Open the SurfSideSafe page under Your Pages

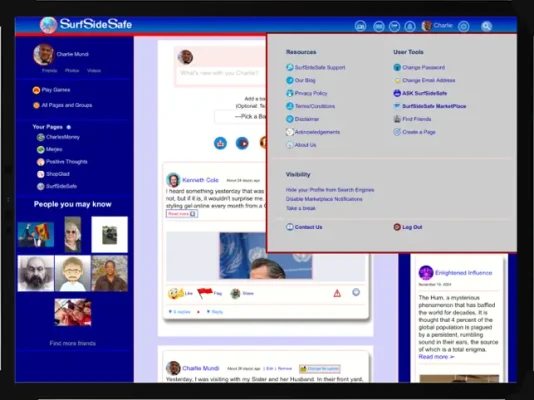(x=57, y=186)
